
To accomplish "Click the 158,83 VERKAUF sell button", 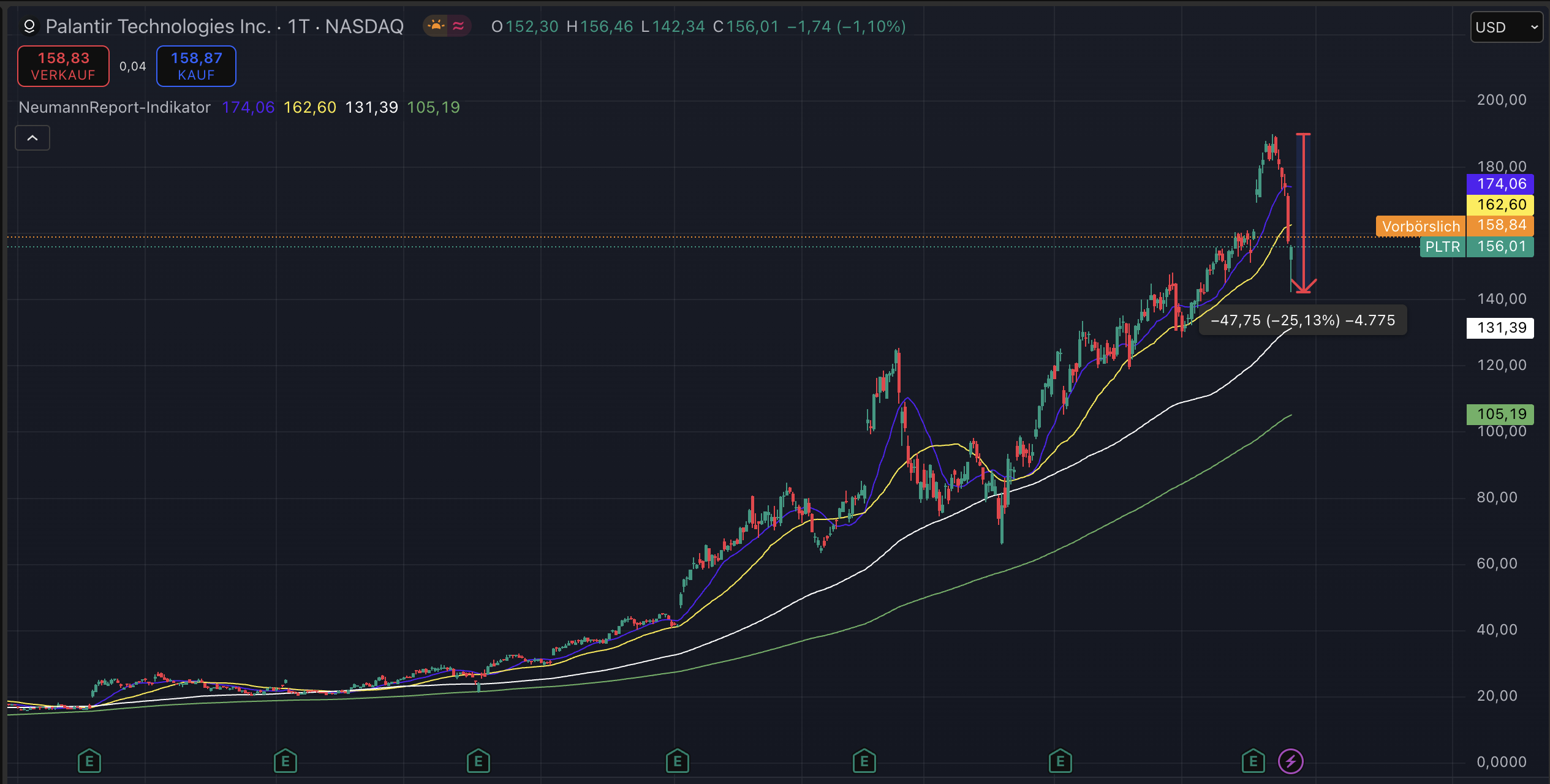I will pos(63,66).
